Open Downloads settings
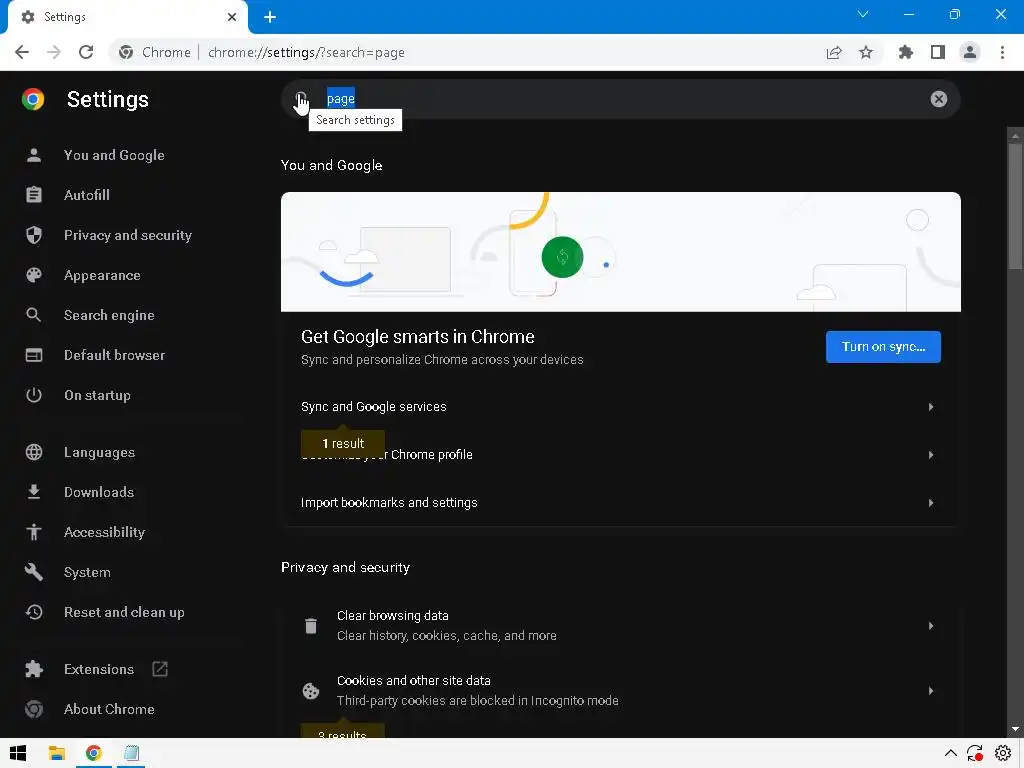Image resolution: width=1024 pixels, height=768 pixels. [x=99, y=492]
